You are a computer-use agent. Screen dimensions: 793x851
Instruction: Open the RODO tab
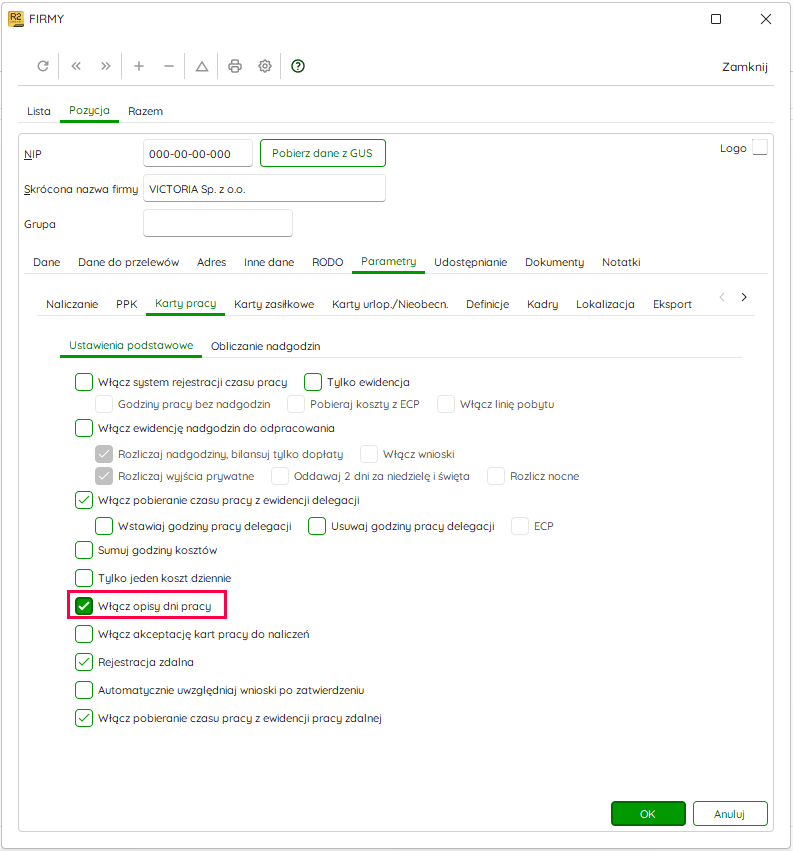327,262
